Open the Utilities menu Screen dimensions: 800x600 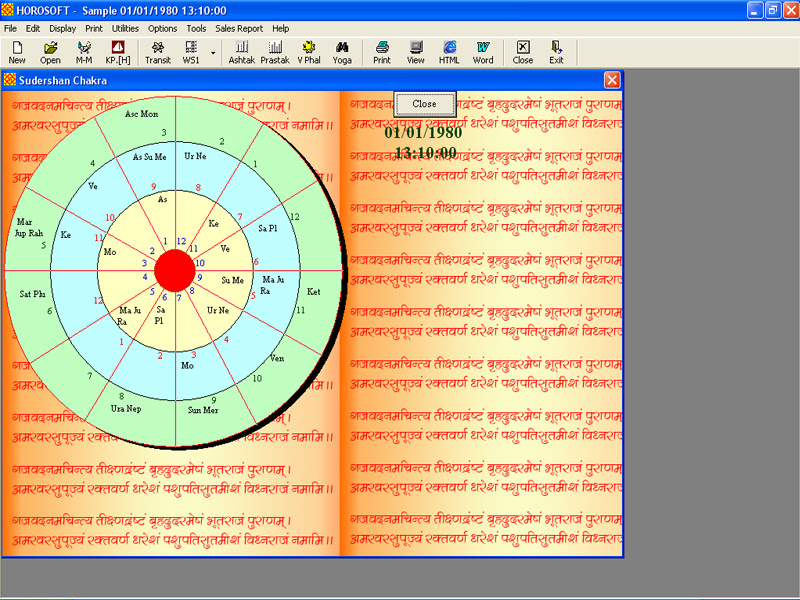point(124,28)
